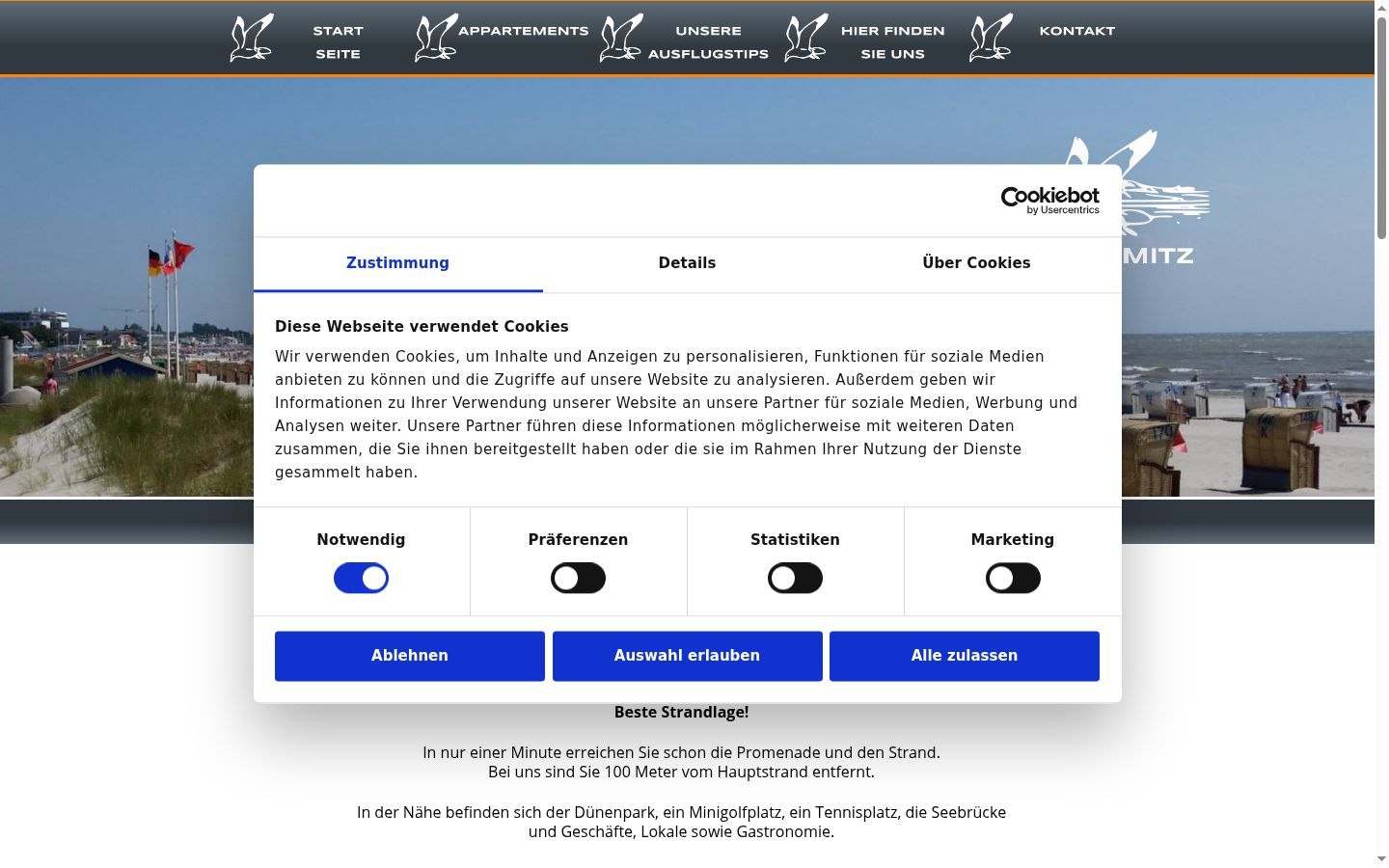This screenshot has width=1389, height=868.
Task: Click the 'Präferenzen' category label
Action: pyautogui.click(x=578, y=540)
